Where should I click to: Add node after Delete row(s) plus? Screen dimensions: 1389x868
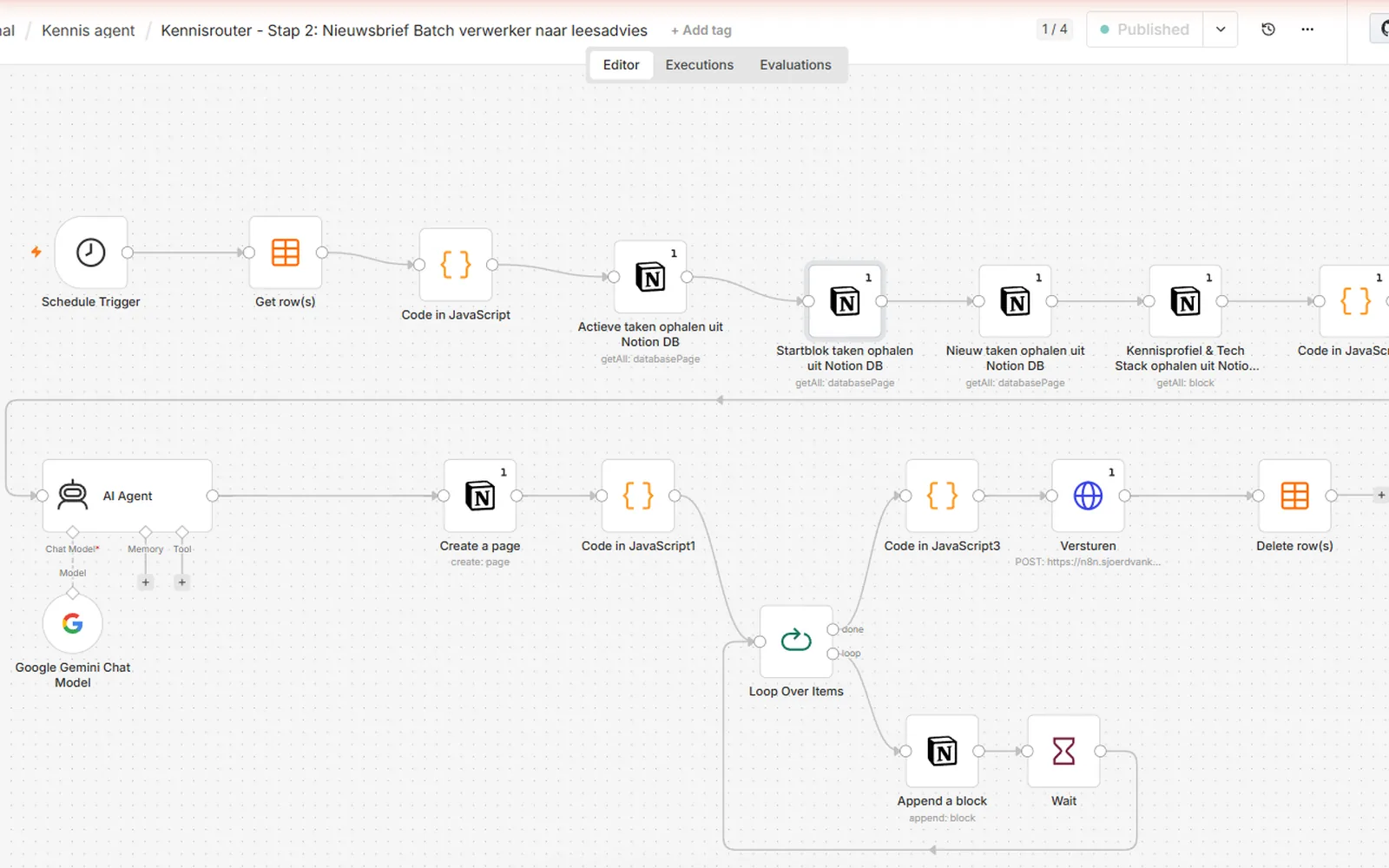(1381, 496)
